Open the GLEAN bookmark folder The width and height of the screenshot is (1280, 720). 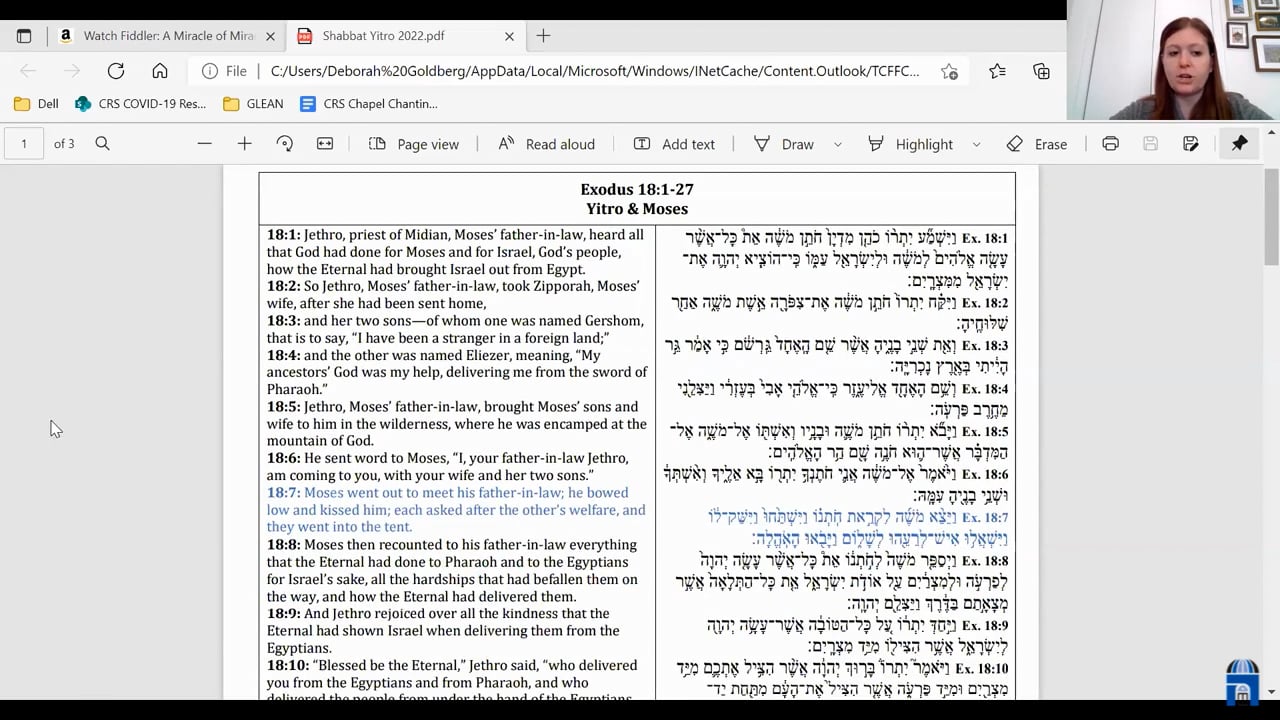(x=254, y=103)
